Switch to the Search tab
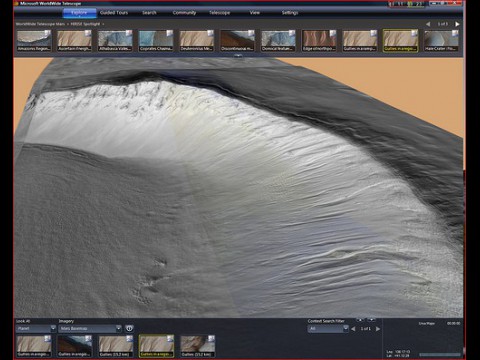The height and width of the screenshot is (360, 480). click(149, 13)
